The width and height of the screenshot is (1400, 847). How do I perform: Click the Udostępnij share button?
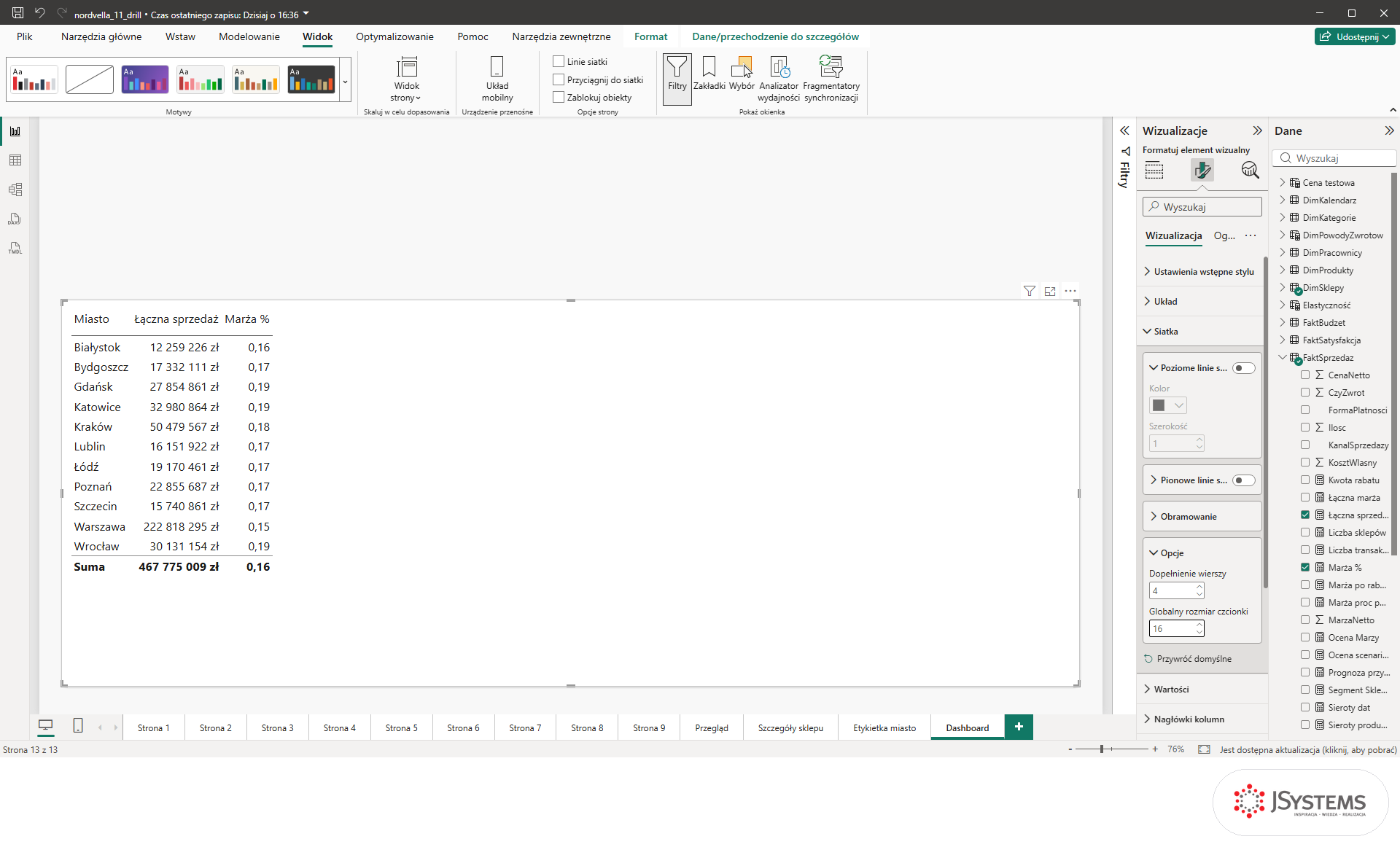1355,36
